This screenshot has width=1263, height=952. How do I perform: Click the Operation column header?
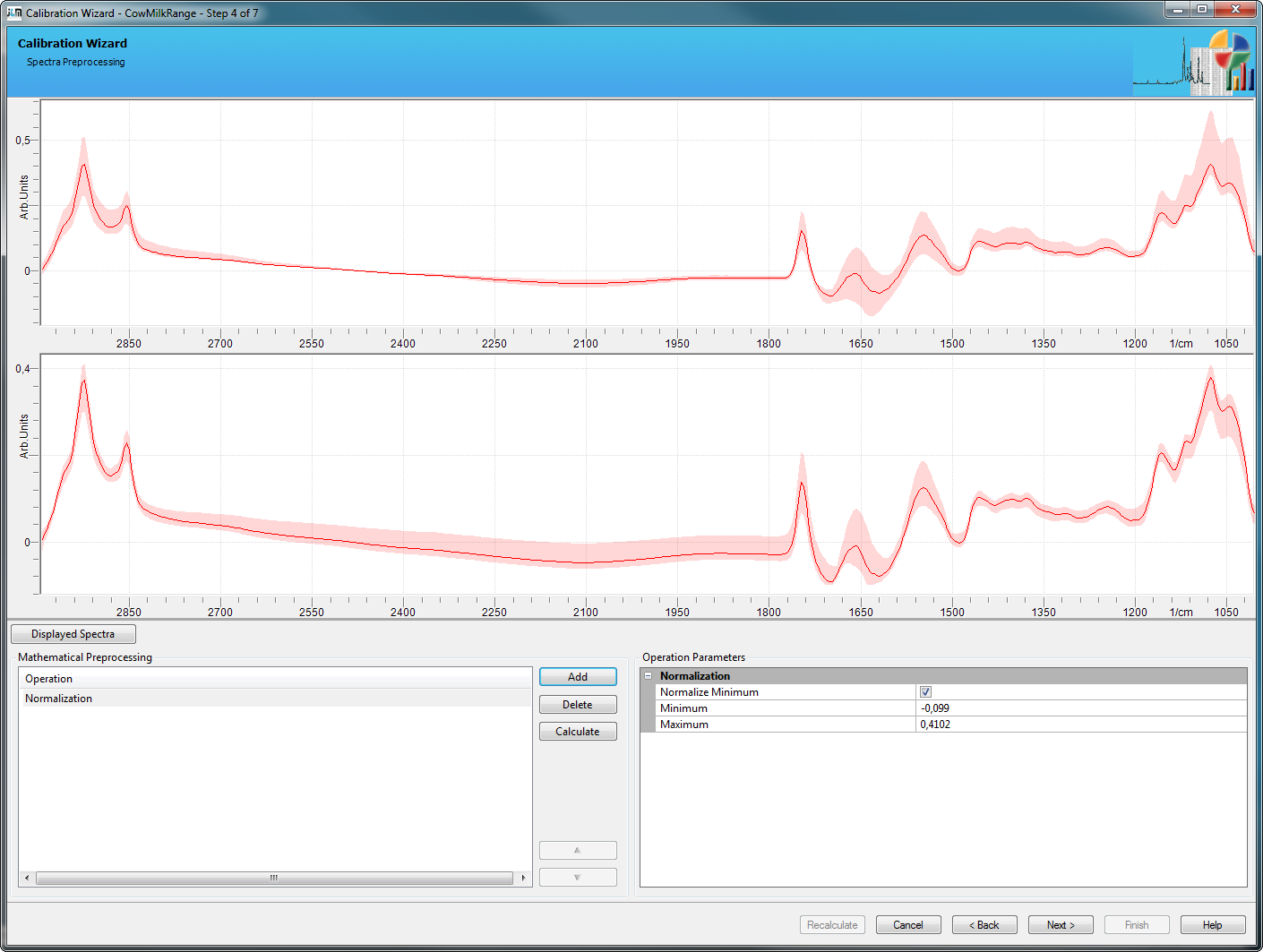tap(49, 679)
